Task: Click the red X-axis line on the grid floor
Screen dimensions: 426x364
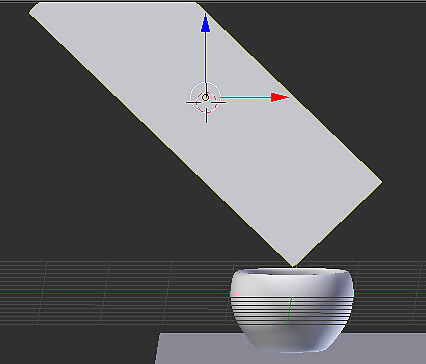Action: (x=113, y=293)
